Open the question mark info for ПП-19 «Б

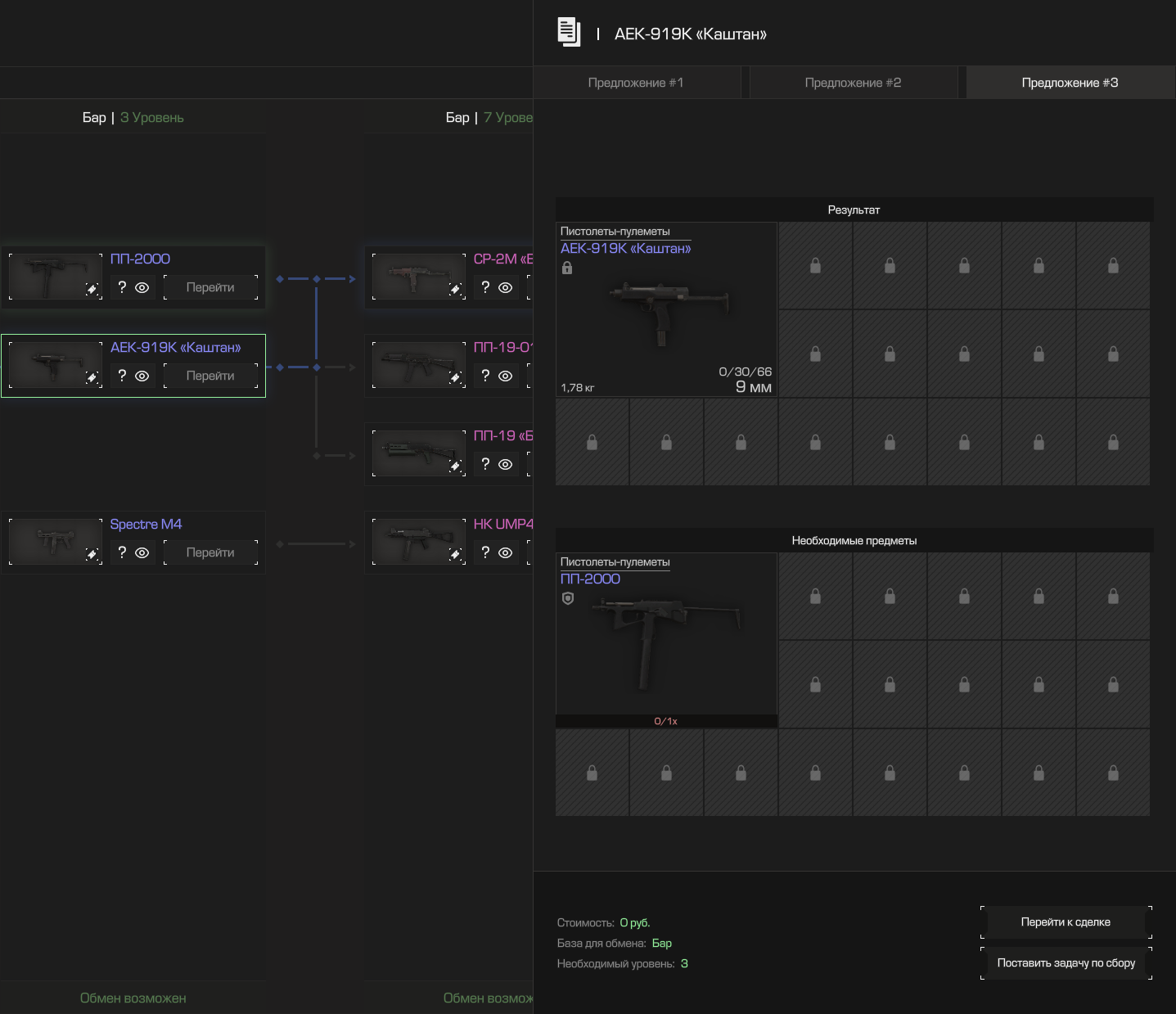485,464
